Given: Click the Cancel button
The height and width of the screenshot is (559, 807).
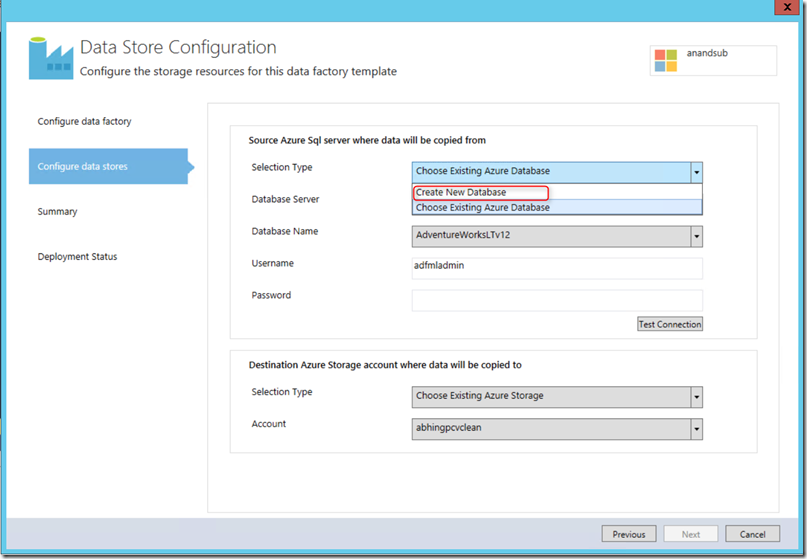Looking at the screenshot, I should point(752,534).
